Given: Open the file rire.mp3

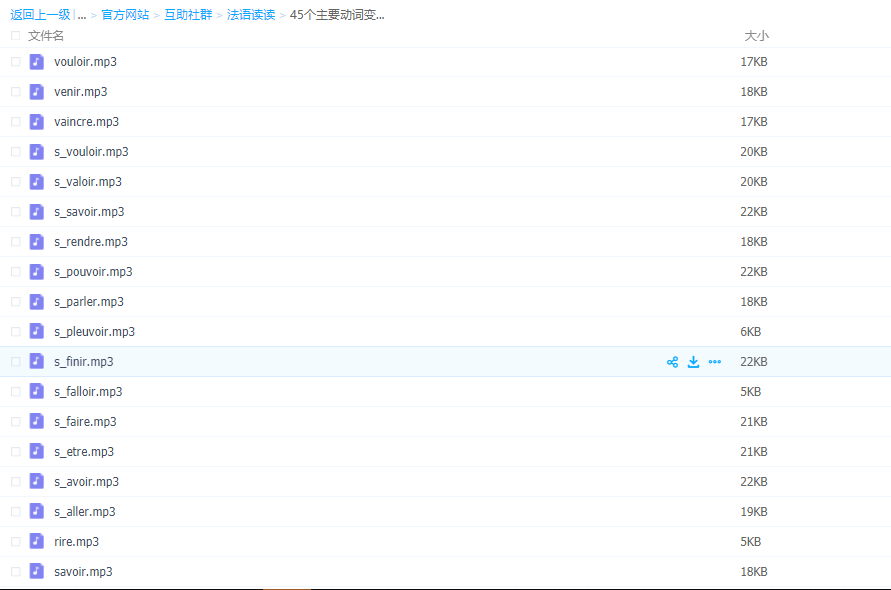Looking at the screenshot, I should click(x=76, y=542).
